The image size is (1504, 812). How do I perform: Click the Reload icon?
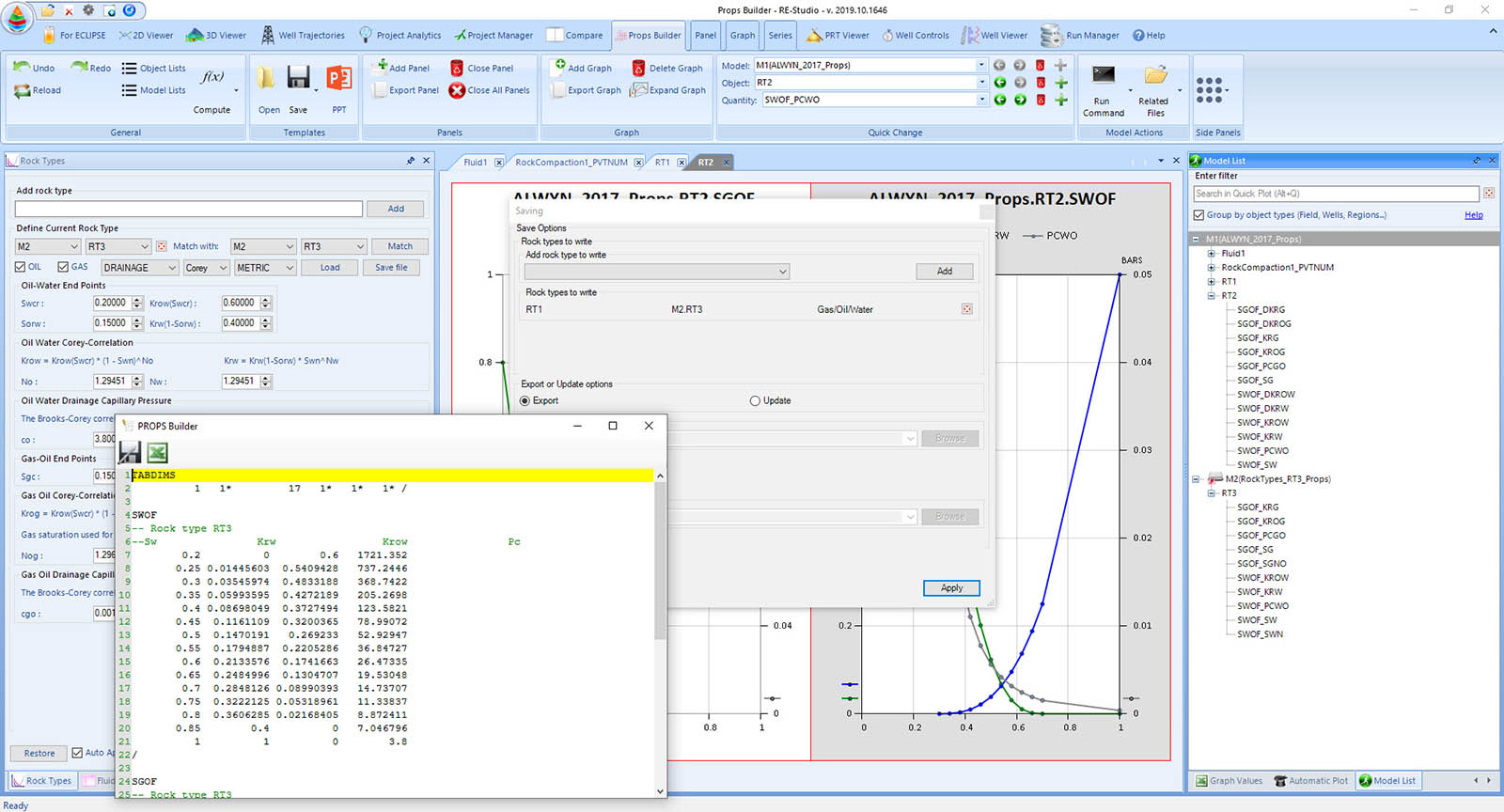[x=23, y=90]
